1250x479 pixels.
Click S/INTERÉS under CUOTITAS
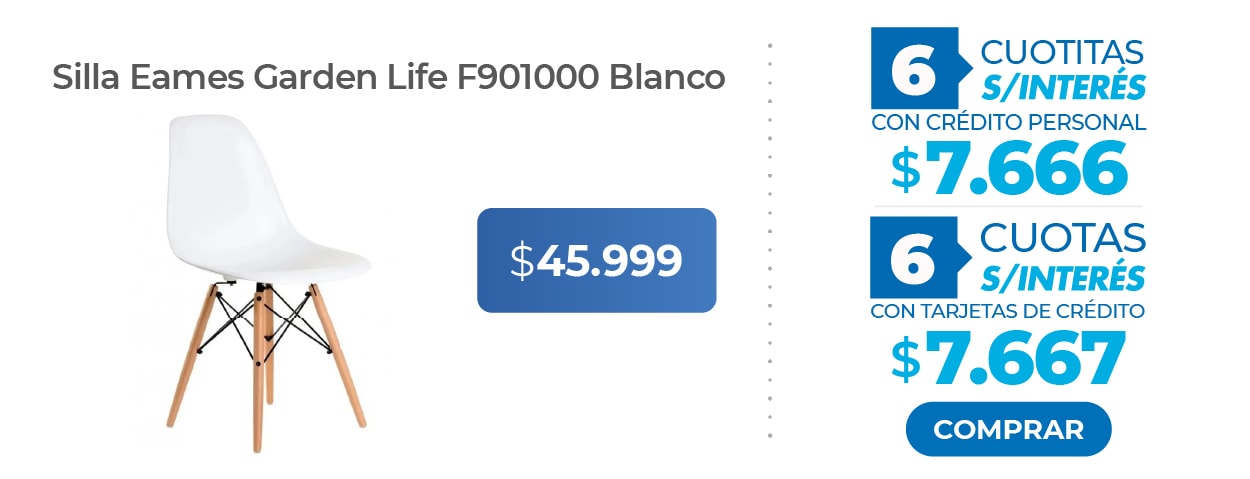[x=1062, y=88]
